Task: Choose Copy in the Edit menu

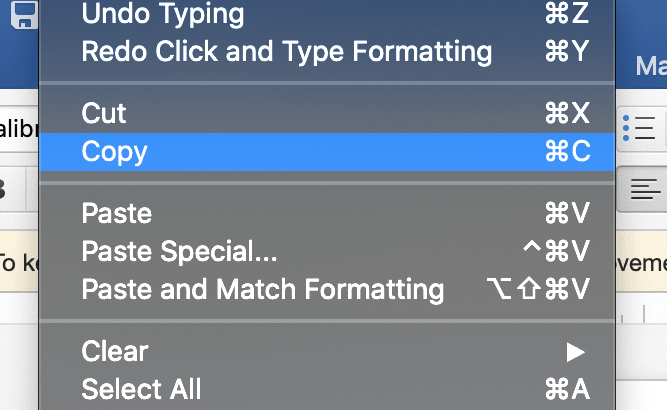Action: (327, 152)
